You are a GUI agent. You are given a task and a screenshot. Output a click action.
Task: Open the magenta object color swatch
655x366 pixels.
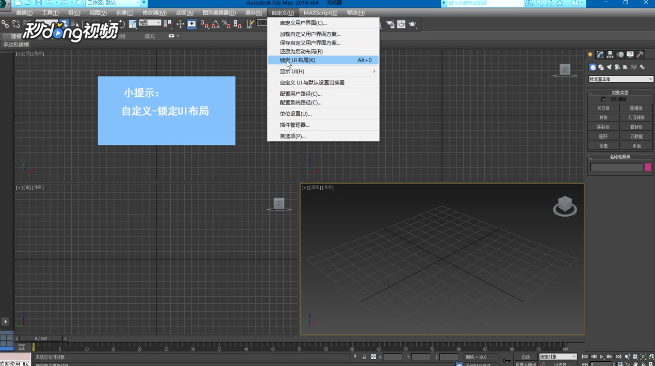pyautogui.click(x=648, y=167)
